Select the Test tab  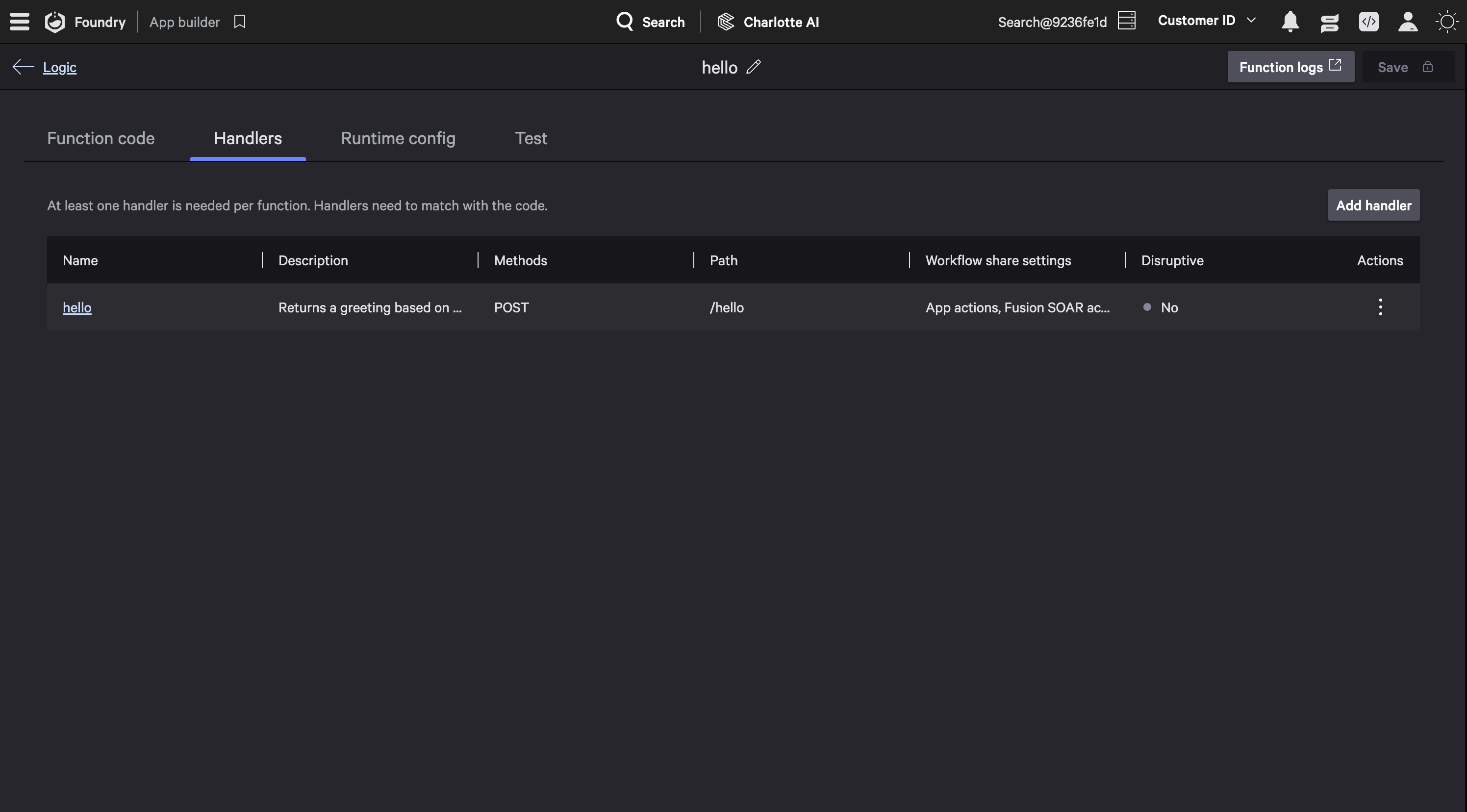pyautogui.click(x=531, y=138)
